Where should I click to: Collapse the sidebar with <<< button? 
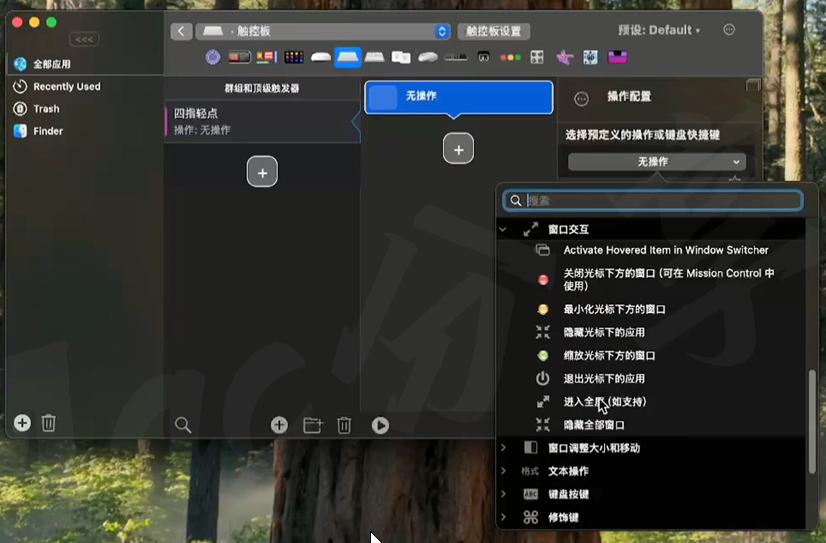(x=84, y=39)
